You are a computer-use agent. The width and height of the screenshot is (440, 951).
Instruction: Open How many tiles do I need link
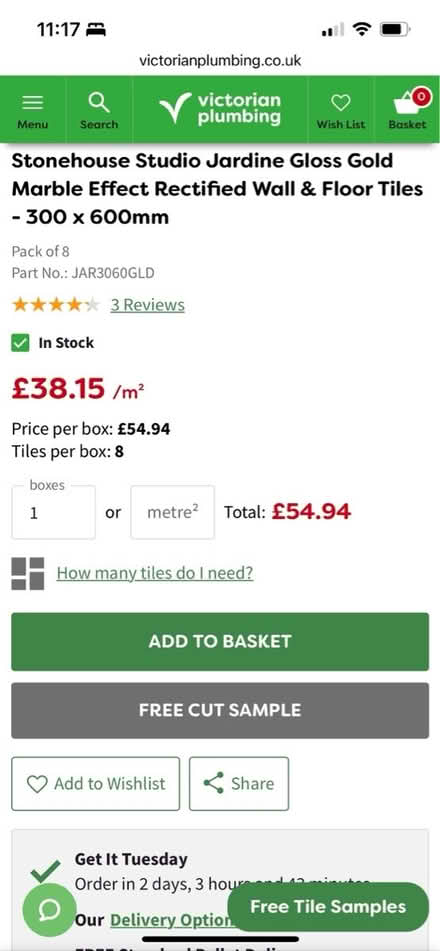155,573
